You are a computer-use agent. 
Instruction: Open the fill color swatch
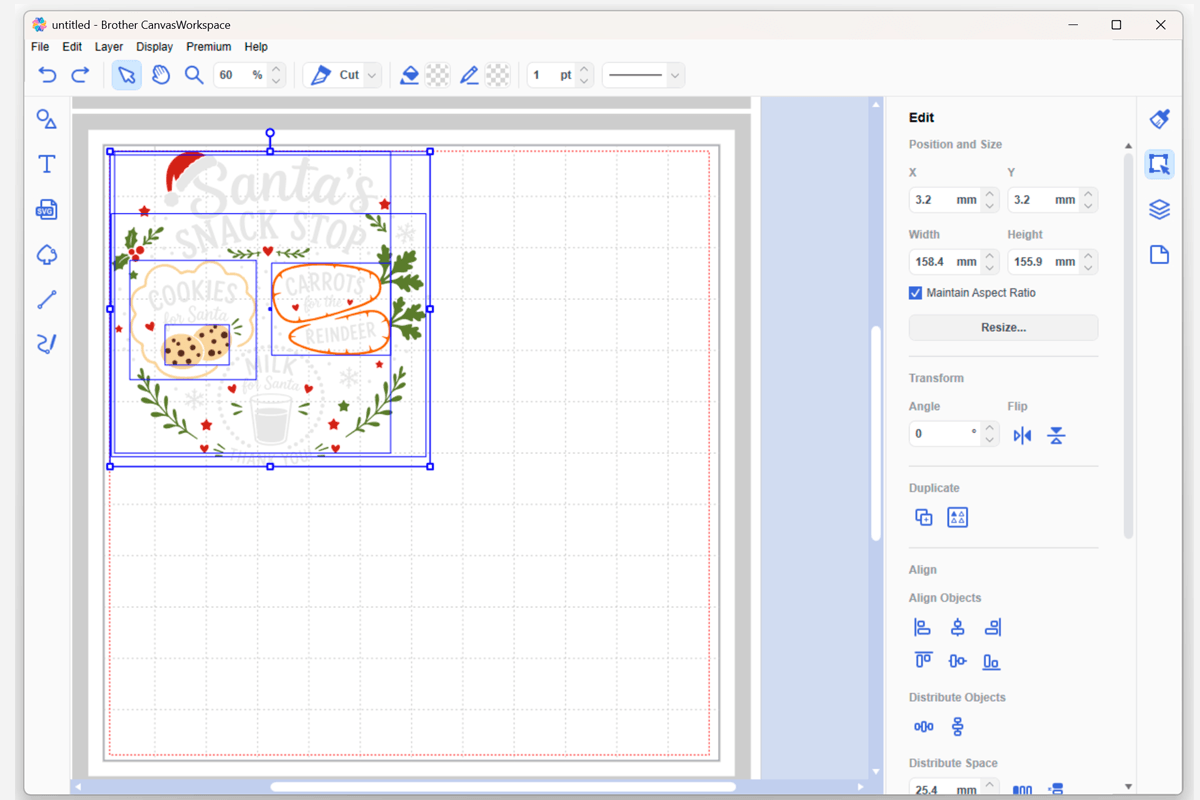click(437, 75)
